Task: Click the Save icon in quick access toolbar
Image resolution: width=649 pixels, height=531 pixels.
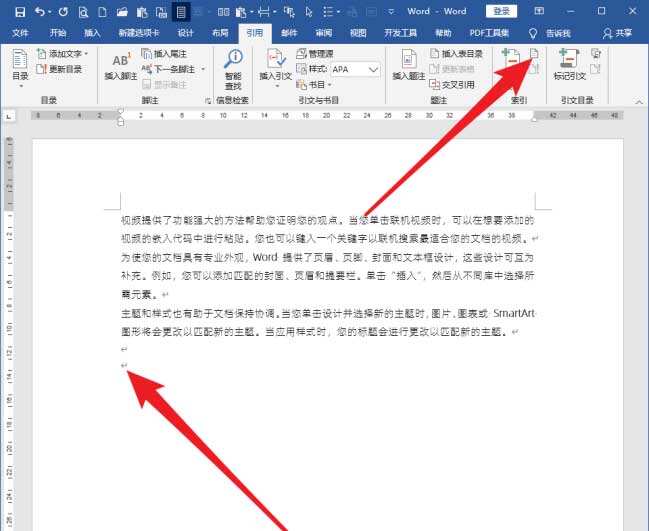Action: pos(19,12)
